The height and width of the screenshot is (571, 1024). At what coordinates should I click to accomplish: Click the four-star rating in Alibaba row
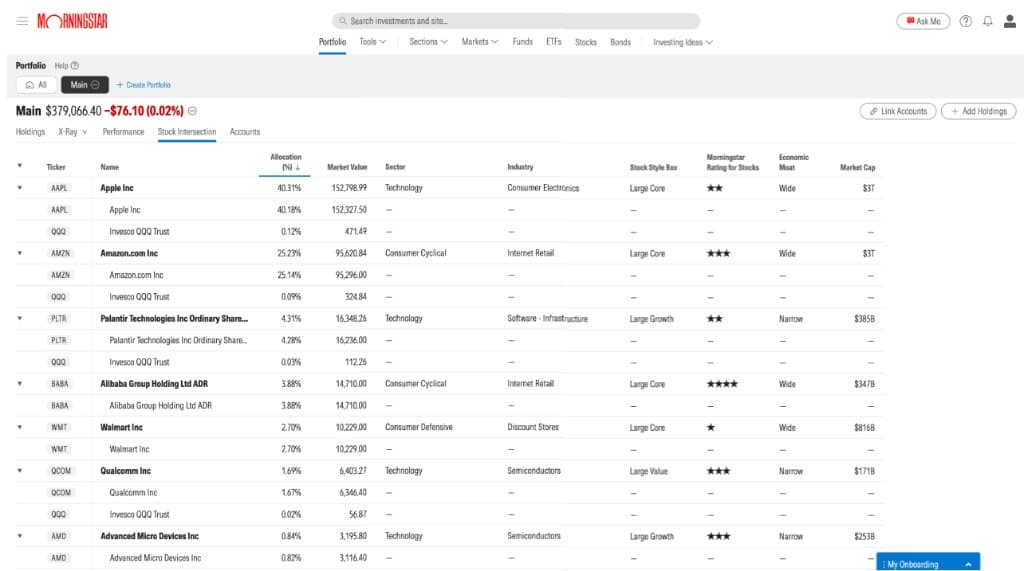click(722, 384)
